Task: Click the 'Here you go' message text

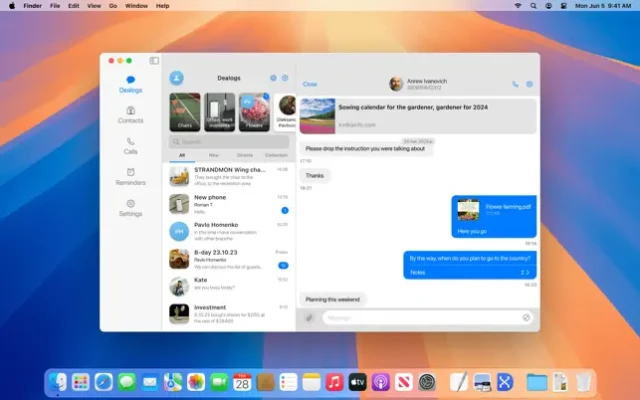Action: point(472,231)
